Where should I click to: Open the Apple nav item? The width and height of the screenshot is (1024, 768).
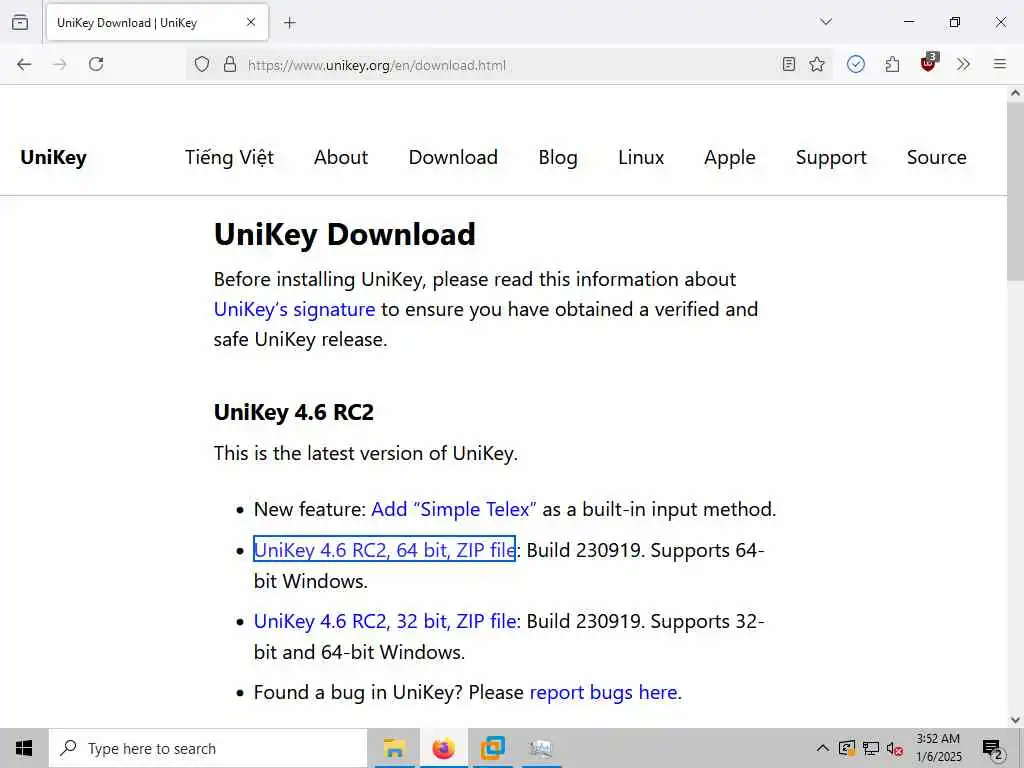pyautogui.click(x=730, y=157)
